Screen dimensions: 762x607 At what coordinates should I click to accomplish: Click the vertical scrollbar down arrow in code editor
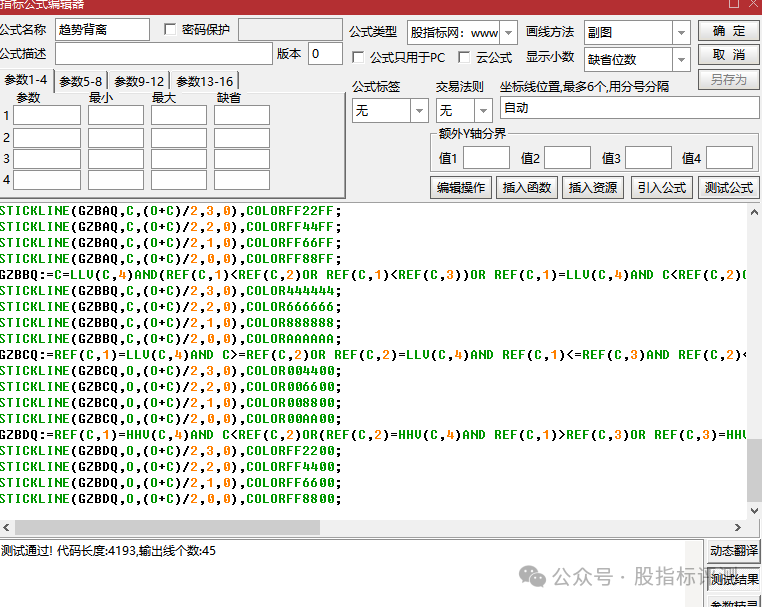754,511
